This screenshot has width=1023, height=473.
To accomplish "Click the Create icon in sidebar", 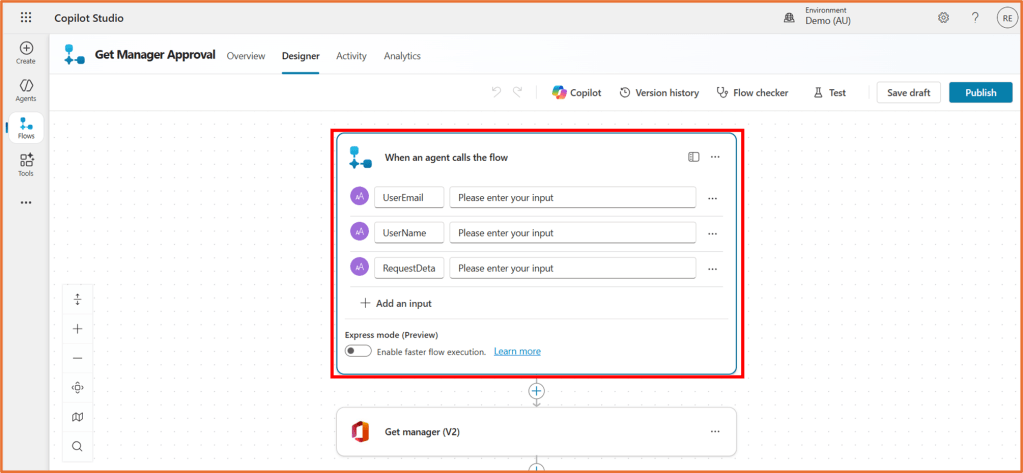I will coord(26,53).
